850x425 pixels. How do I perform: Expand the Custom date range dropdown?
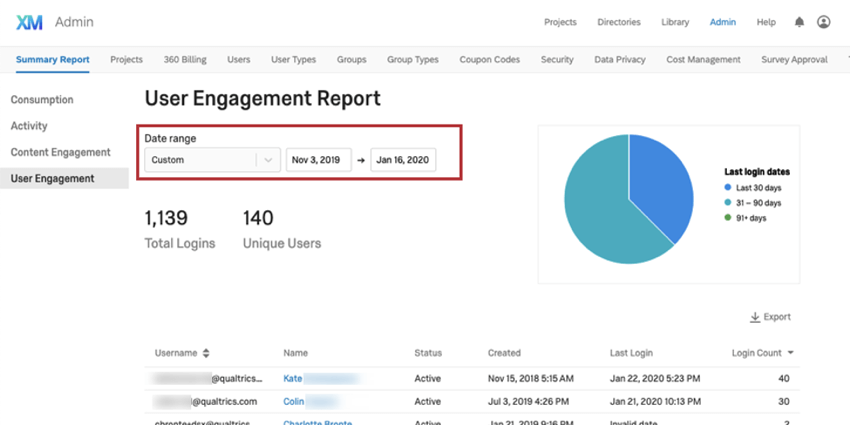(x=268, y=160)
